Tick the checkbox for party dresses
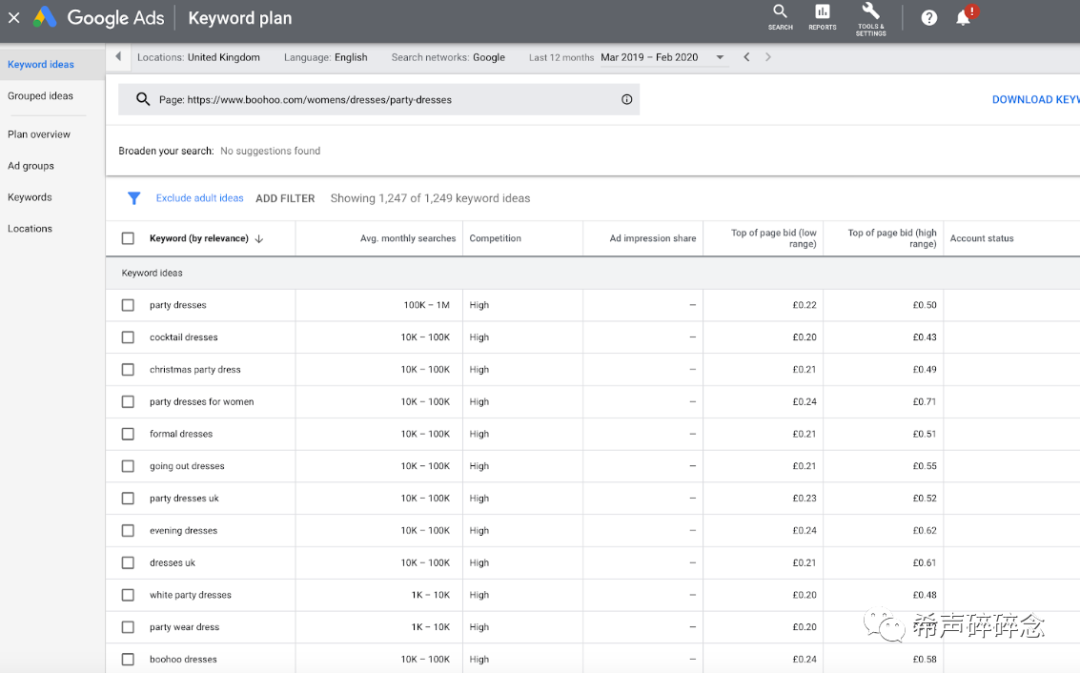The height and width of the screenshot is (673, 1080). tap(128, 305)
